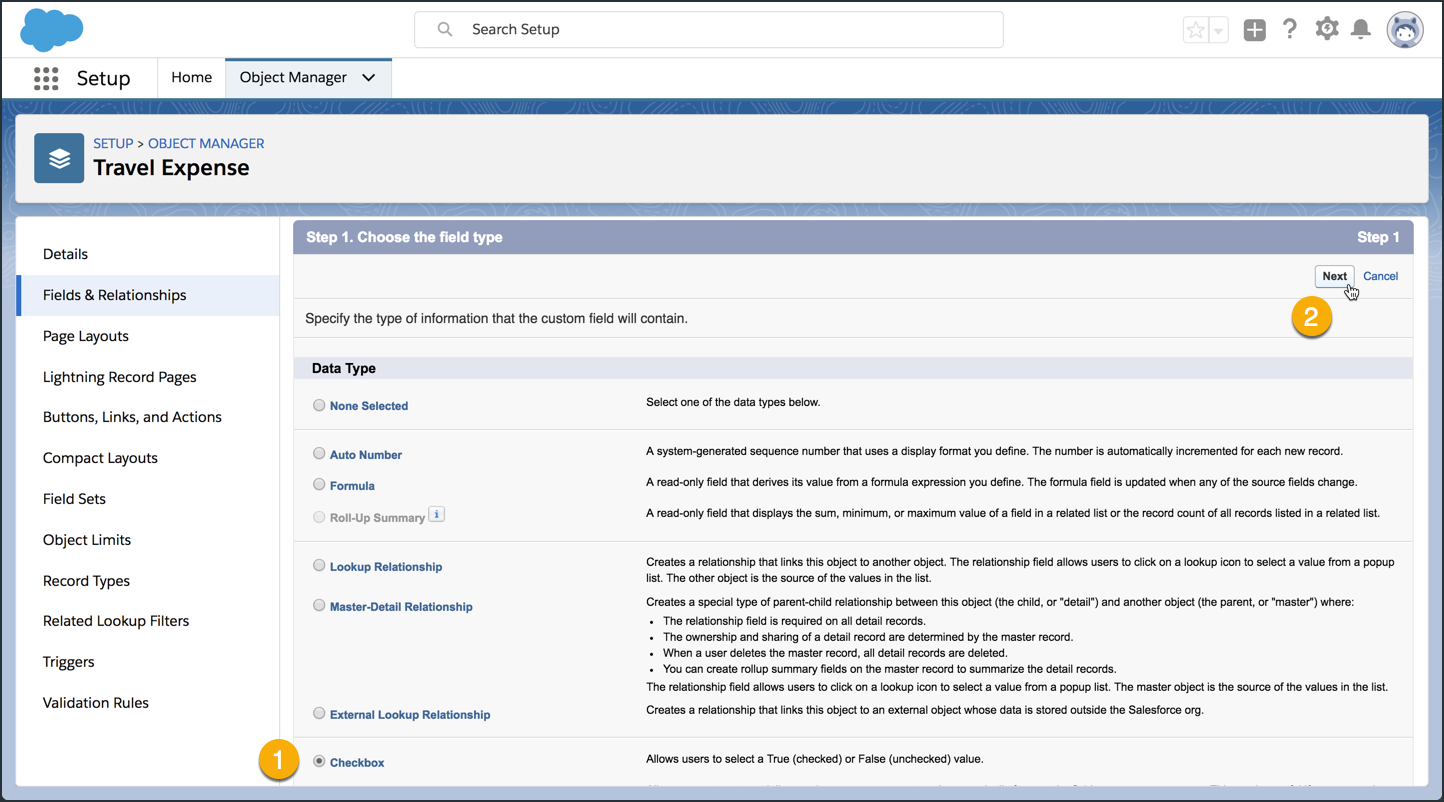Viewport: 1444px width, 802px height.
Task: View notifications bell icon
Action: (x=1360, y=29)
